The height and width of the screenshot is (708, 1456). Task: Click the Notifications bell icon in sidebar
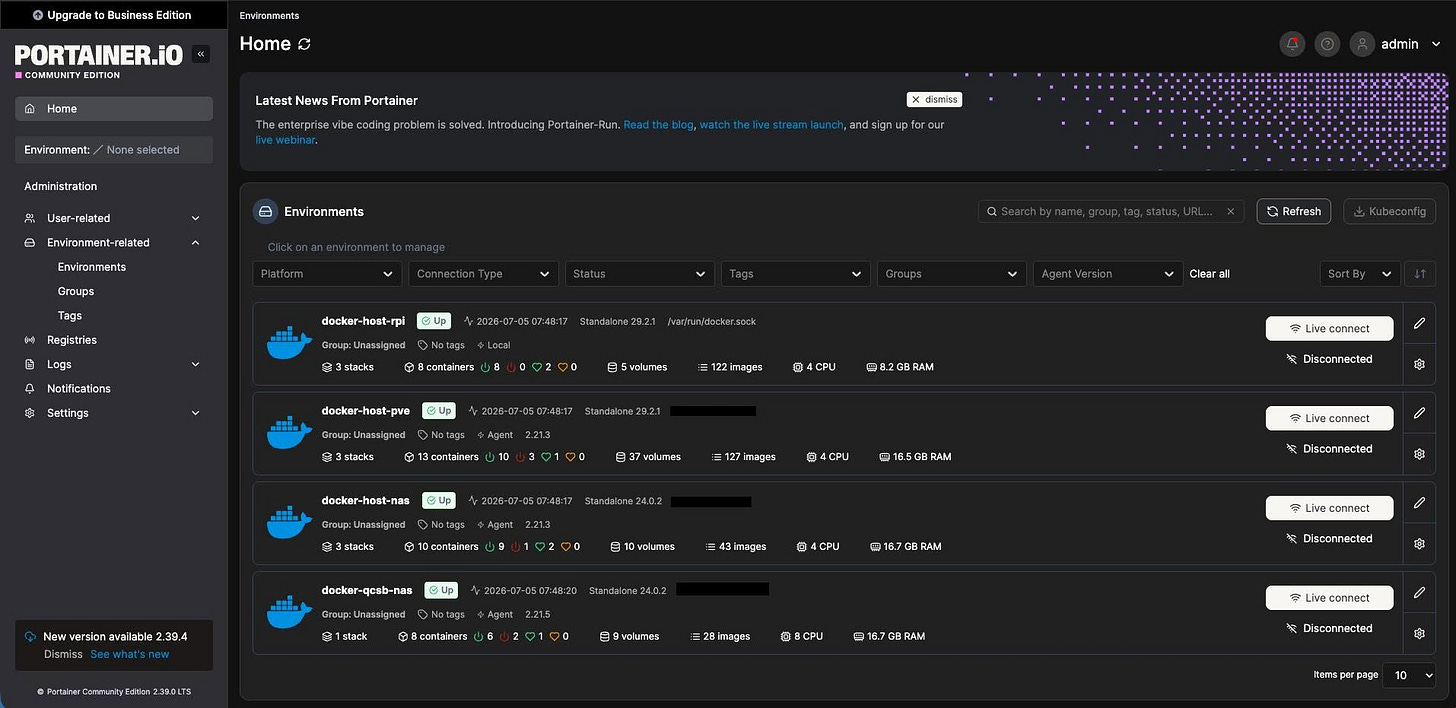(x=30, y=389)
